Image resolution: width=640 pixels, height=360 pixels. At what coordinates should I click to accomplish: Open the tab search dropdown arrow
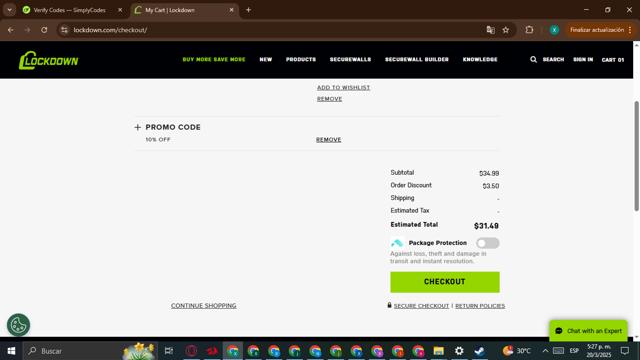(x=9, y=10)
